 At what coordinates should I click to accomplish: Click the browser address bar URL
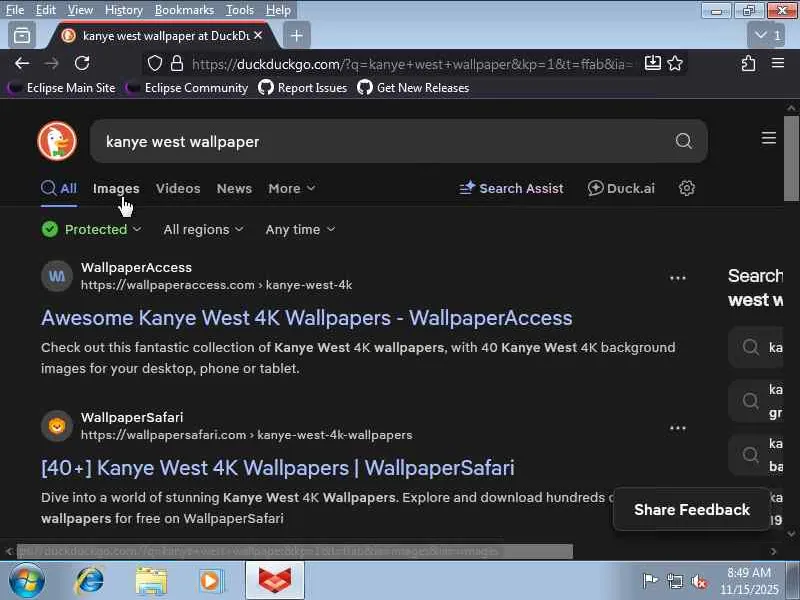(412, 64)
